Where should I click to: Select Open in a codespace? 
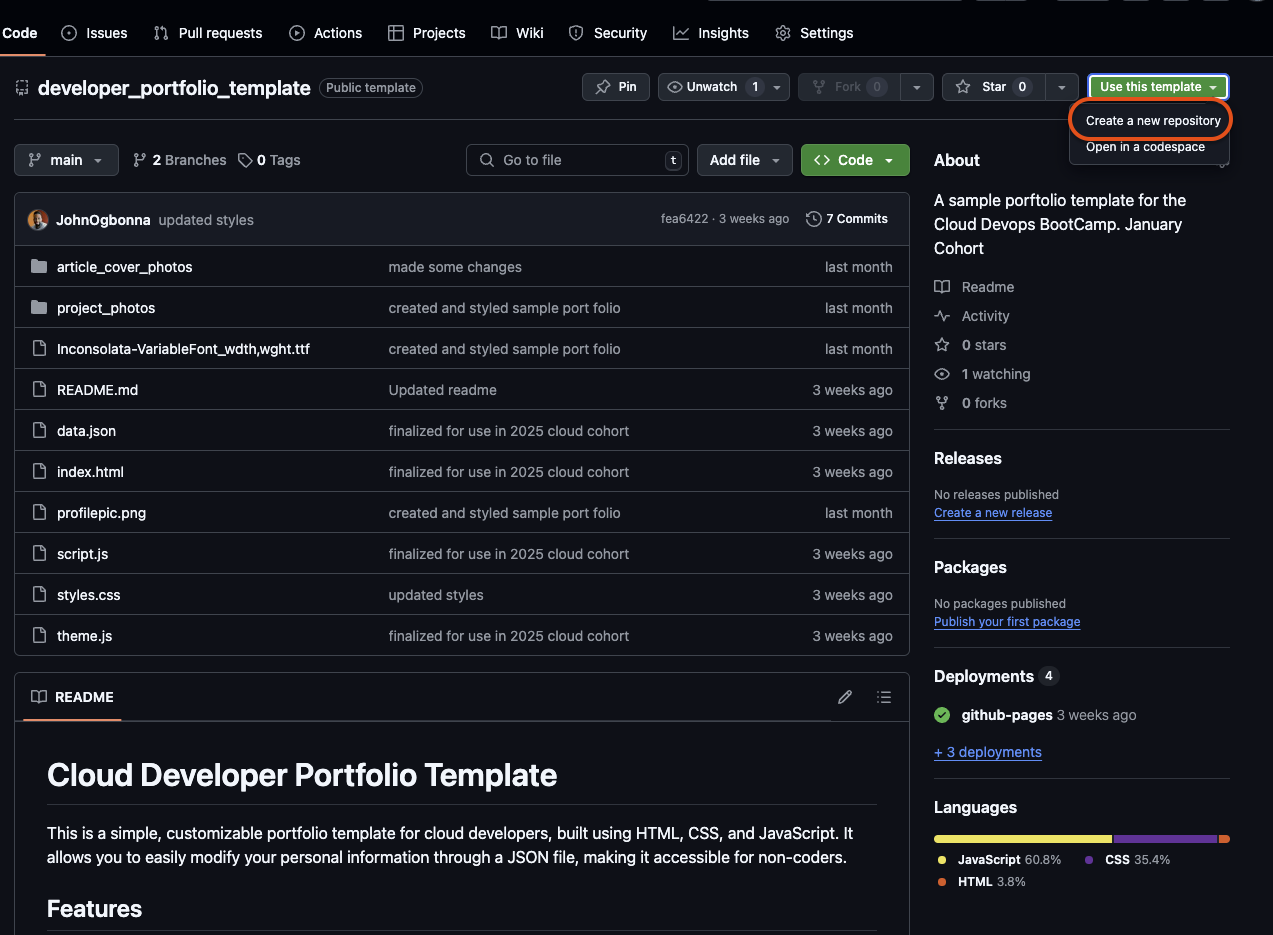click(x=1145, y=147)
